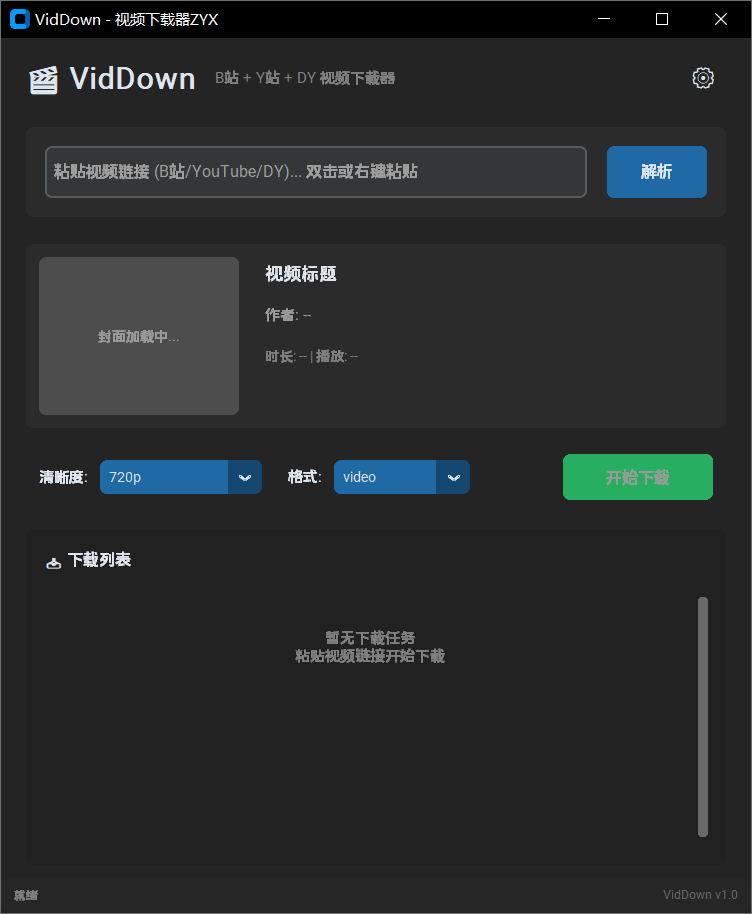Click the 暂无下载任务 empty message

[370, 637]
